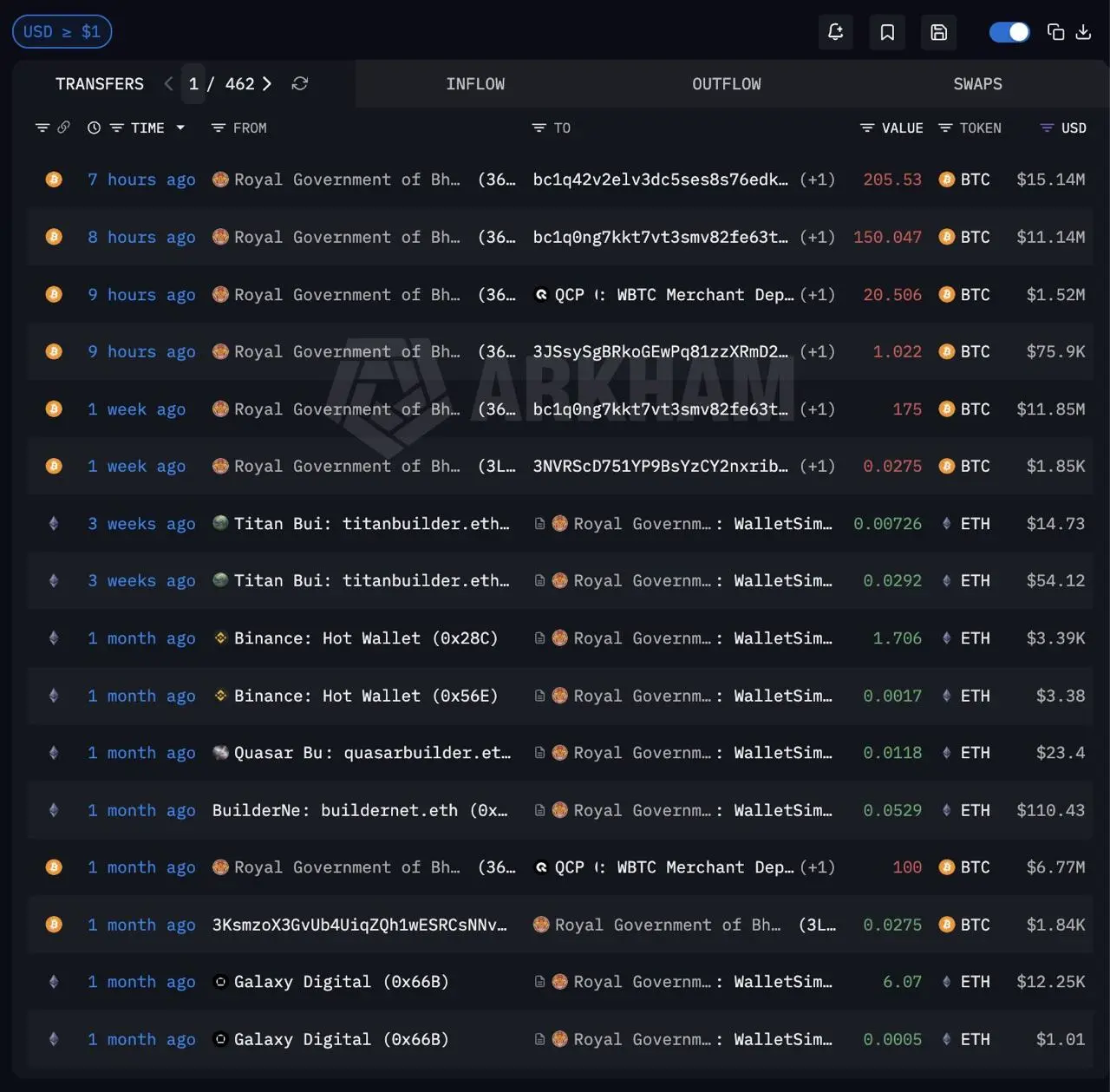Expand (+1) recipients in $1.52M row

817,295
